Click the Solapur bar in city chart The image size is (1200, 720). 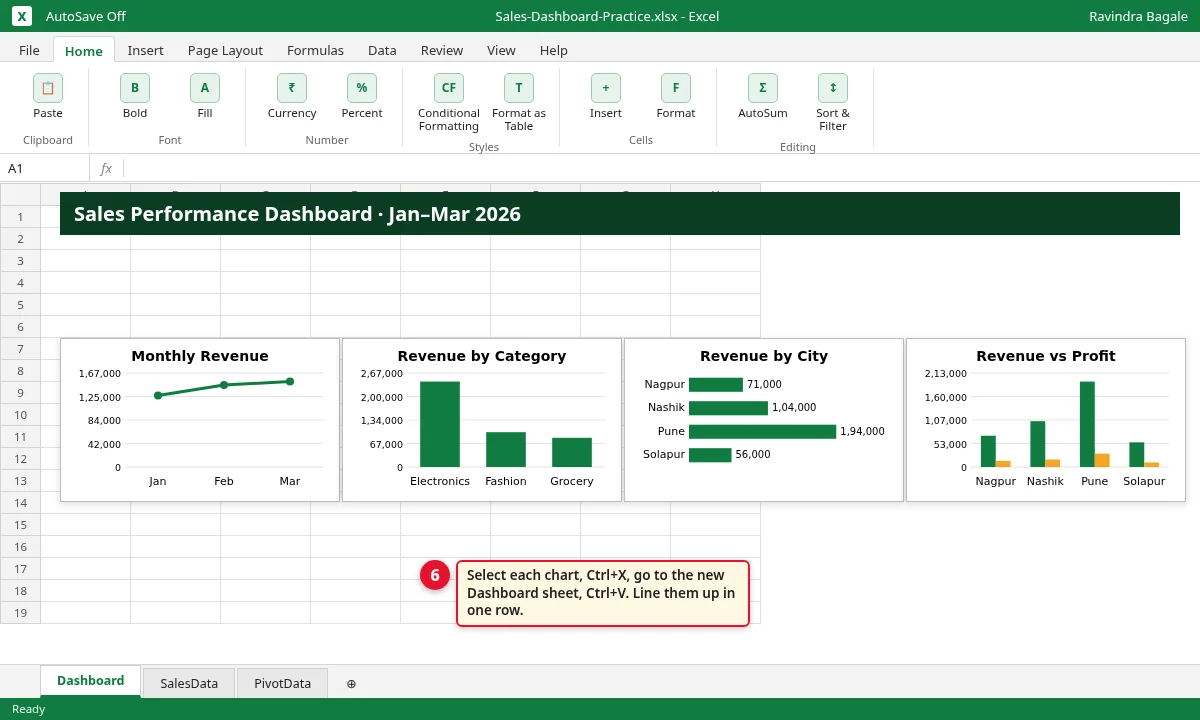pyautogui.click(x=710, y=455)
